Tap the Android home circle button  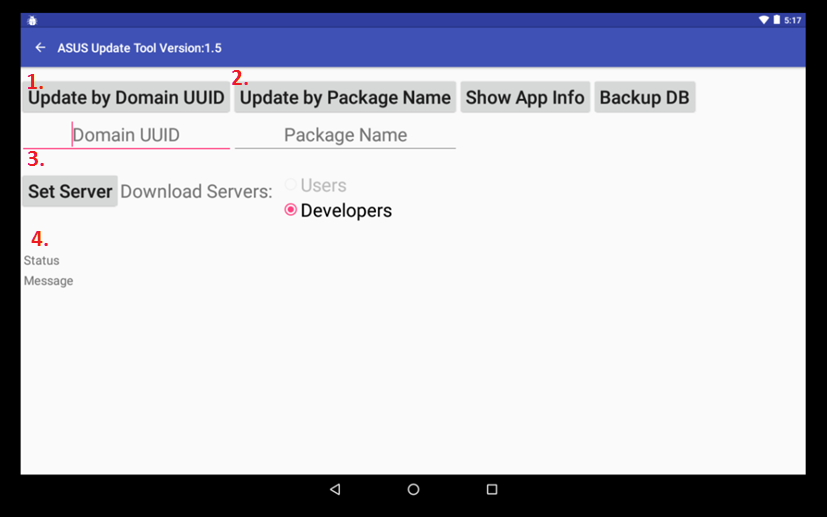click(x=414, y=489)
